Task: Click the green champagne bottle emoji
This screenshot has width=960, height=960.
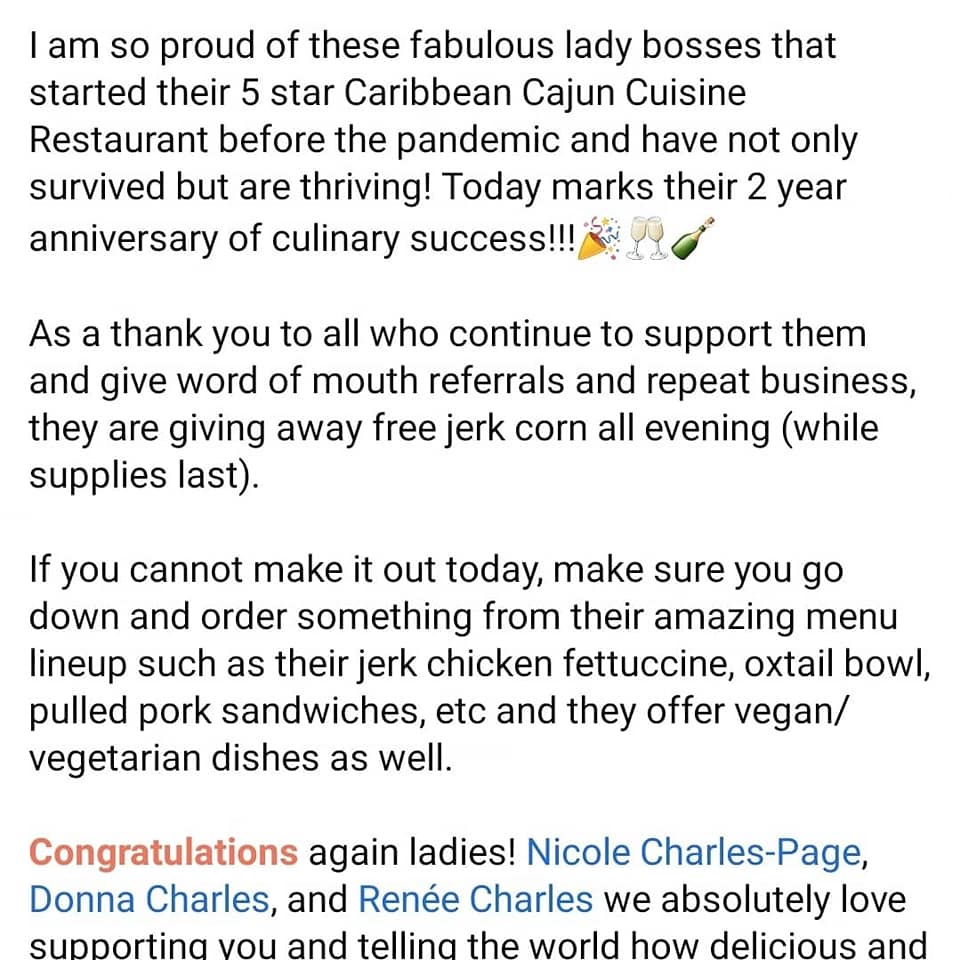Action: point(693,238)
